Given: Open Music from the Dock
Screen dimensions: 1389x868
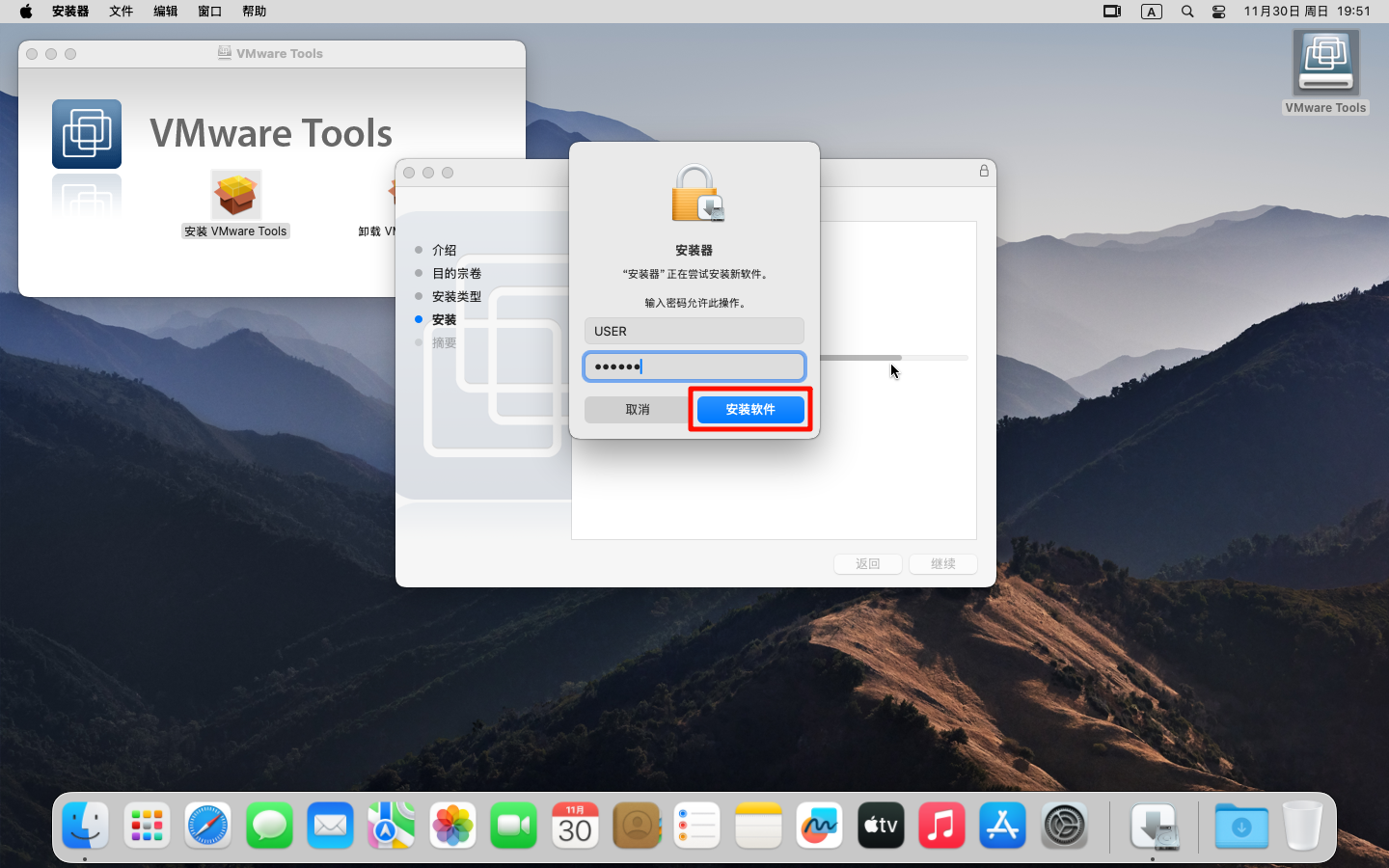Looking at the screenshot, I should pos(942,826).
